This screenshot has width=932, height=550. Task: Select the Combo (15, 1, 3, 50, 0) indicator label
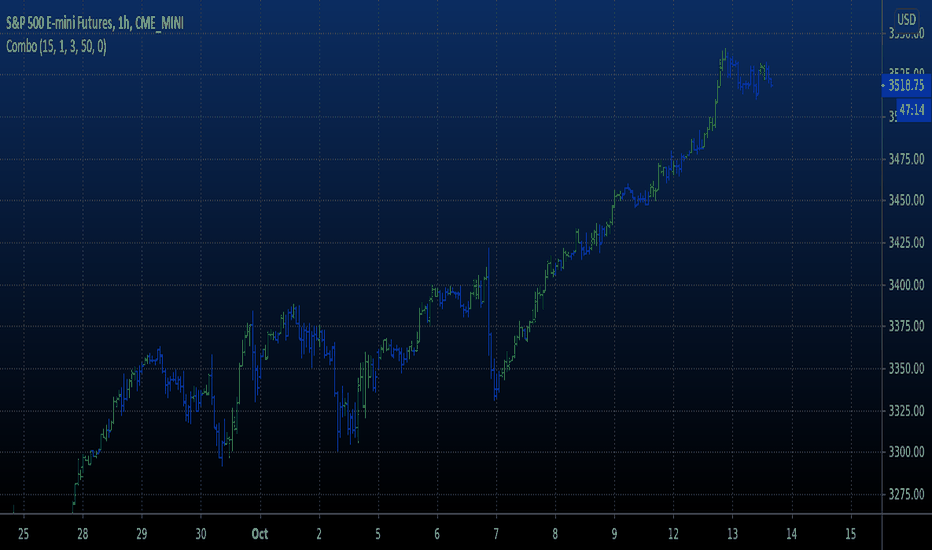[56, 46]
